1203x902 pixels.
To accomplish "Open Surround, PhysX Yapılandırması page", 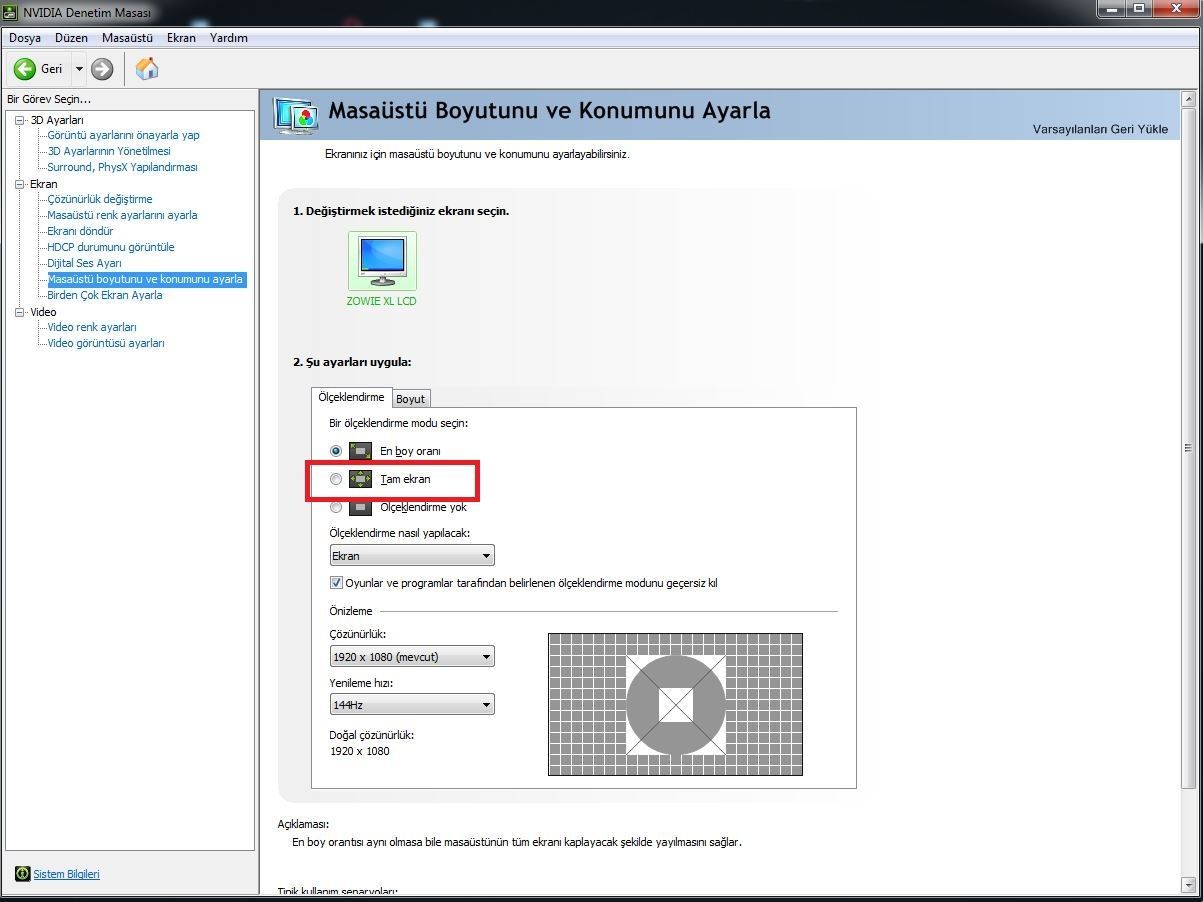I will [x=123, y=167].
